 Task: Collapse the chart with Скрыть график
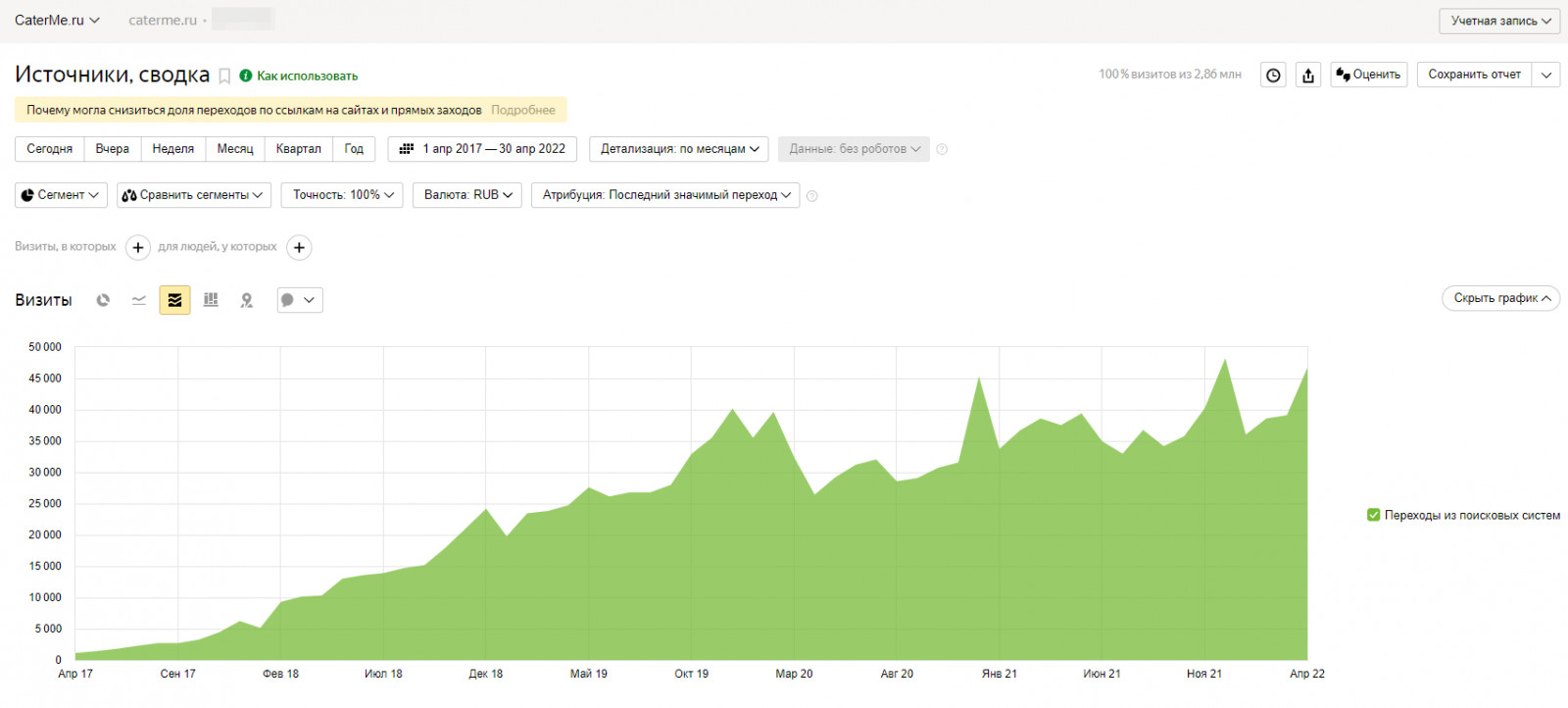[x=1500, y=298]
